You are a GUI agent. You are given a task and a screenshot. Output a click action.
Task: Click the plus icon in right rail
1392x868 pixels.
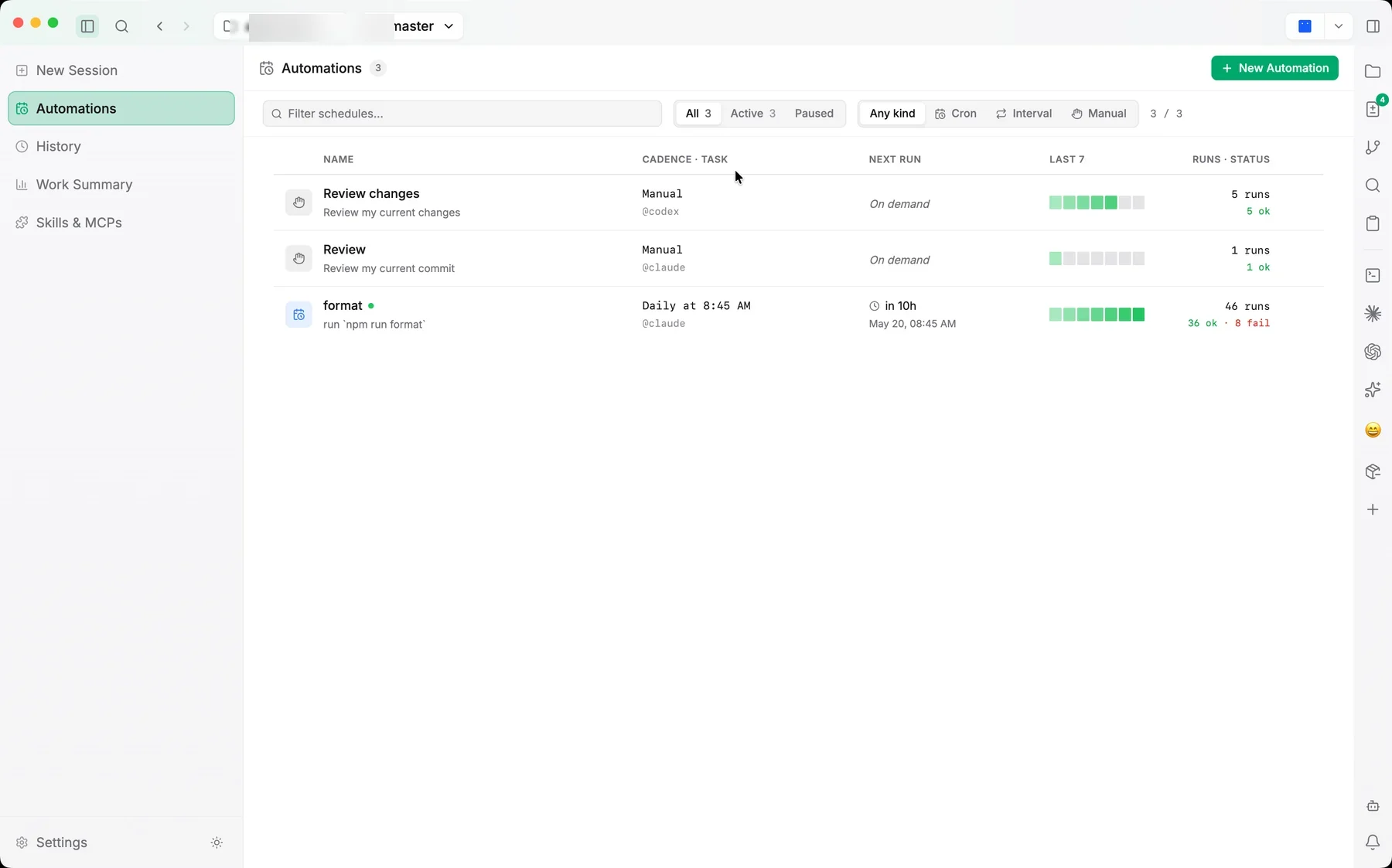1373,509
